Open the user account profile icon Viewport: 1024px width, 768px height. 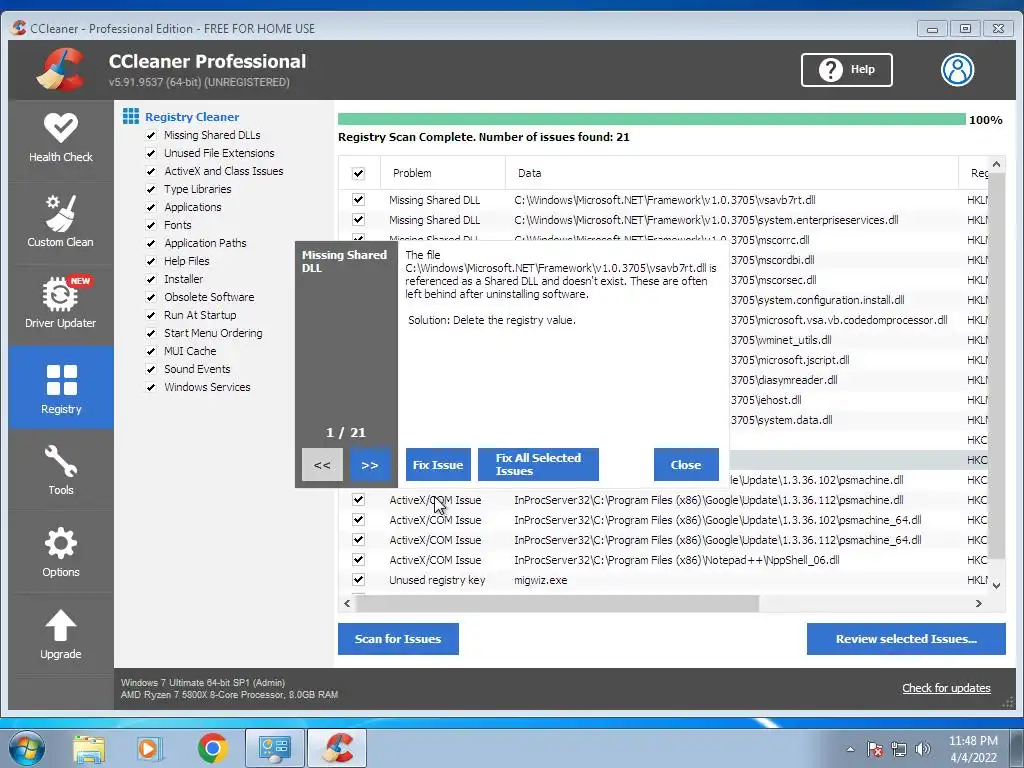click(x=957, y=69)
